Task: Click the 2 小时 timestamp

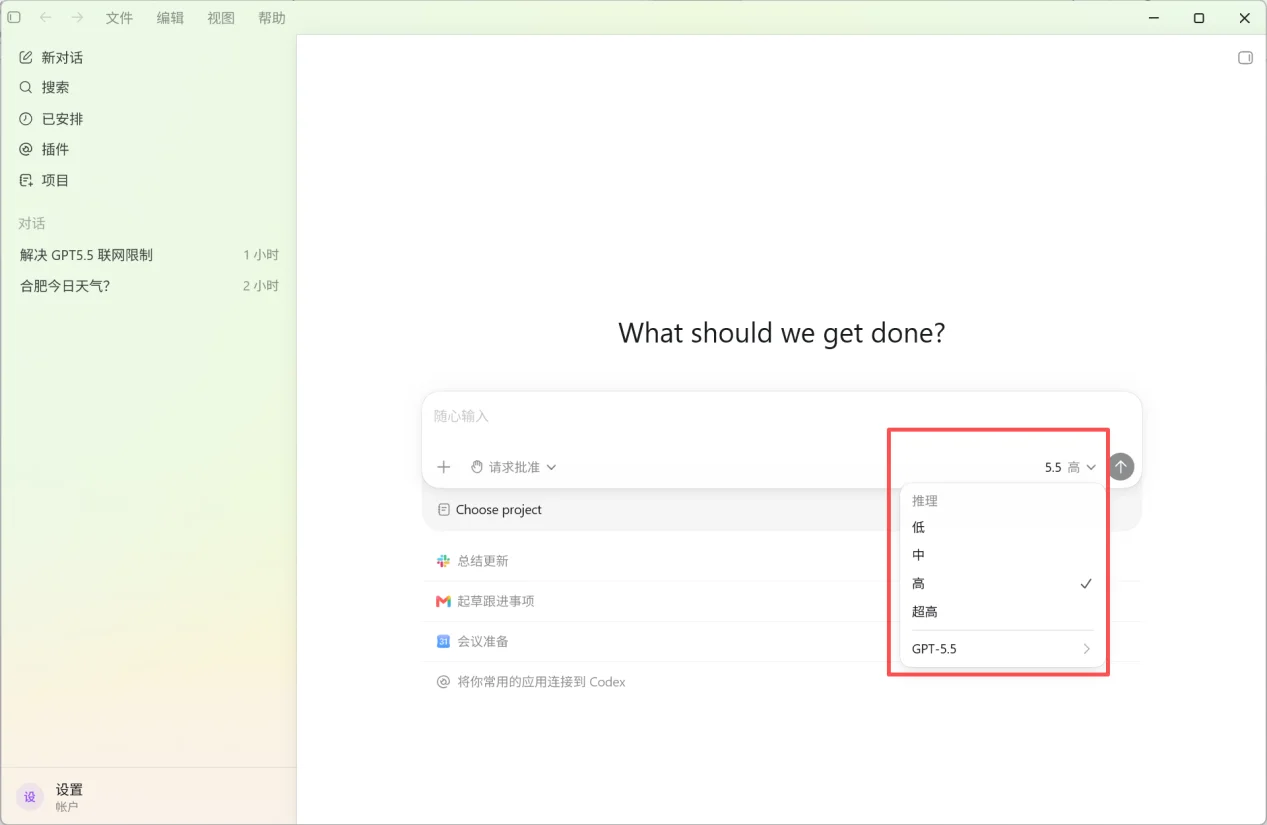Action: [x=261, y=286]
